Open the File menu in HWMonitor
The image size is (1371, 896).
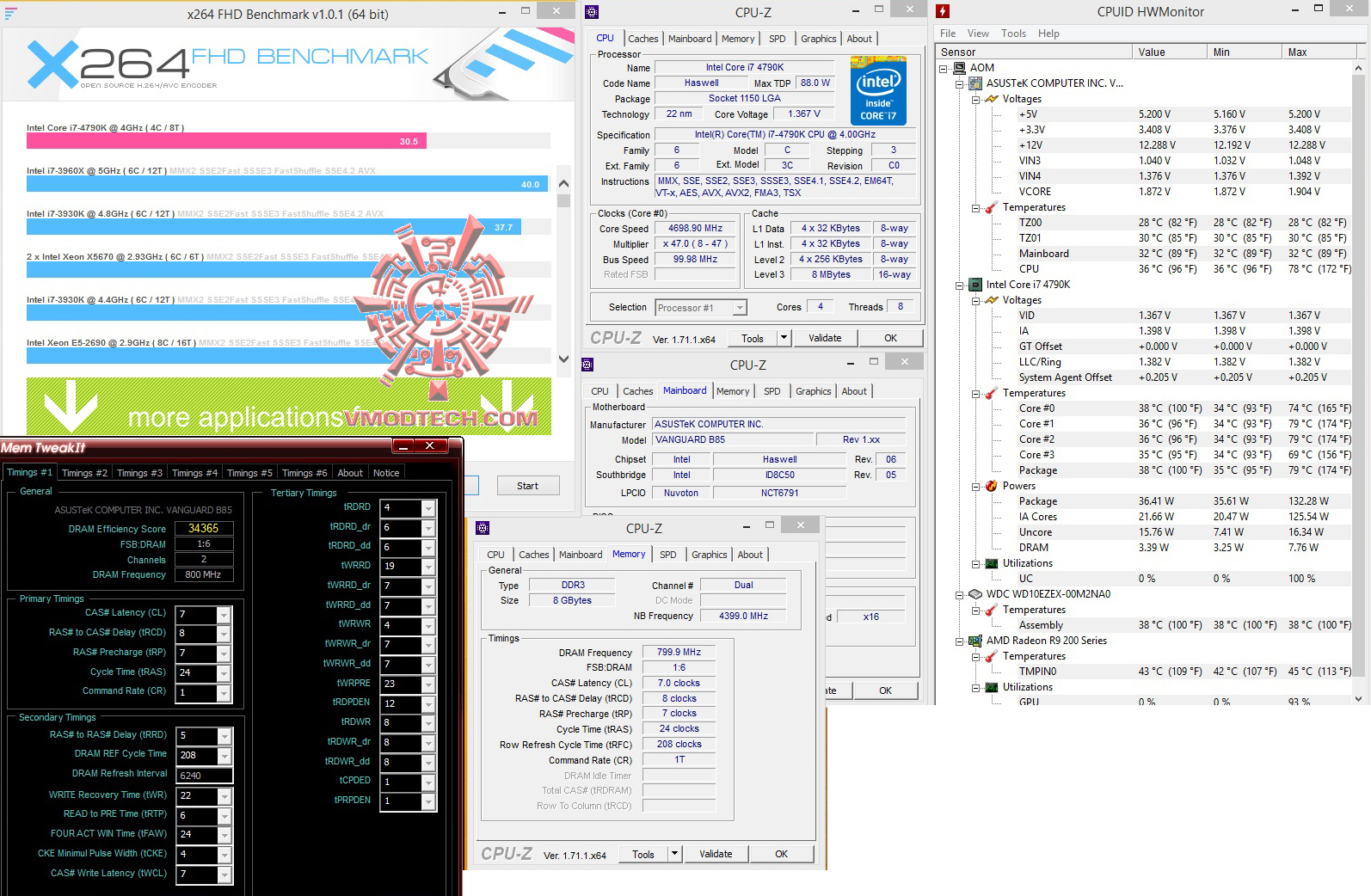pos(948,34)
